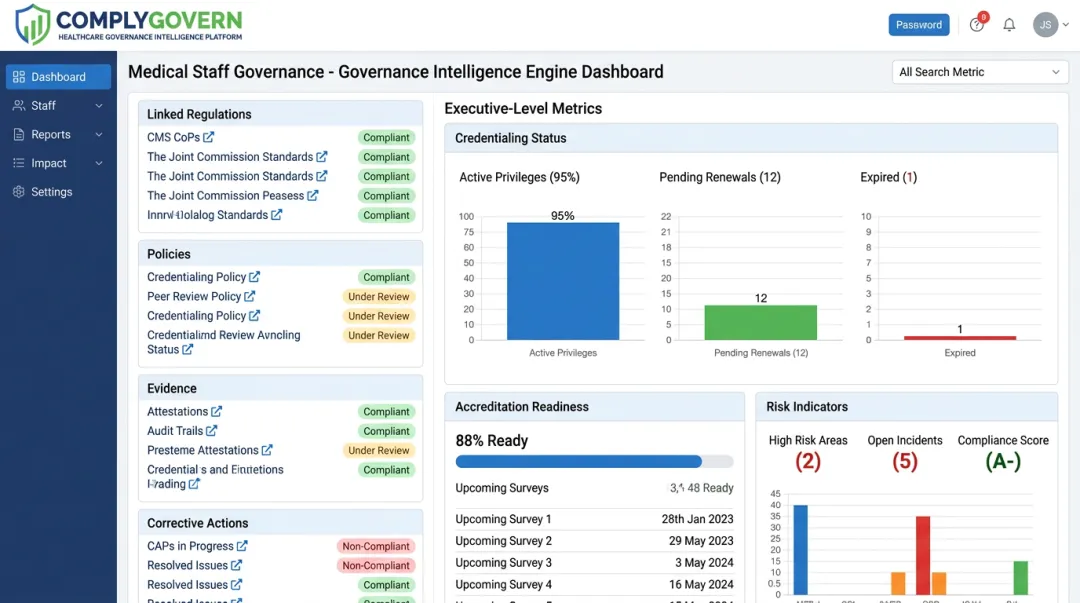Click the Linked Regulations section header
The image size is (1080, 603).
coord(280,114)
